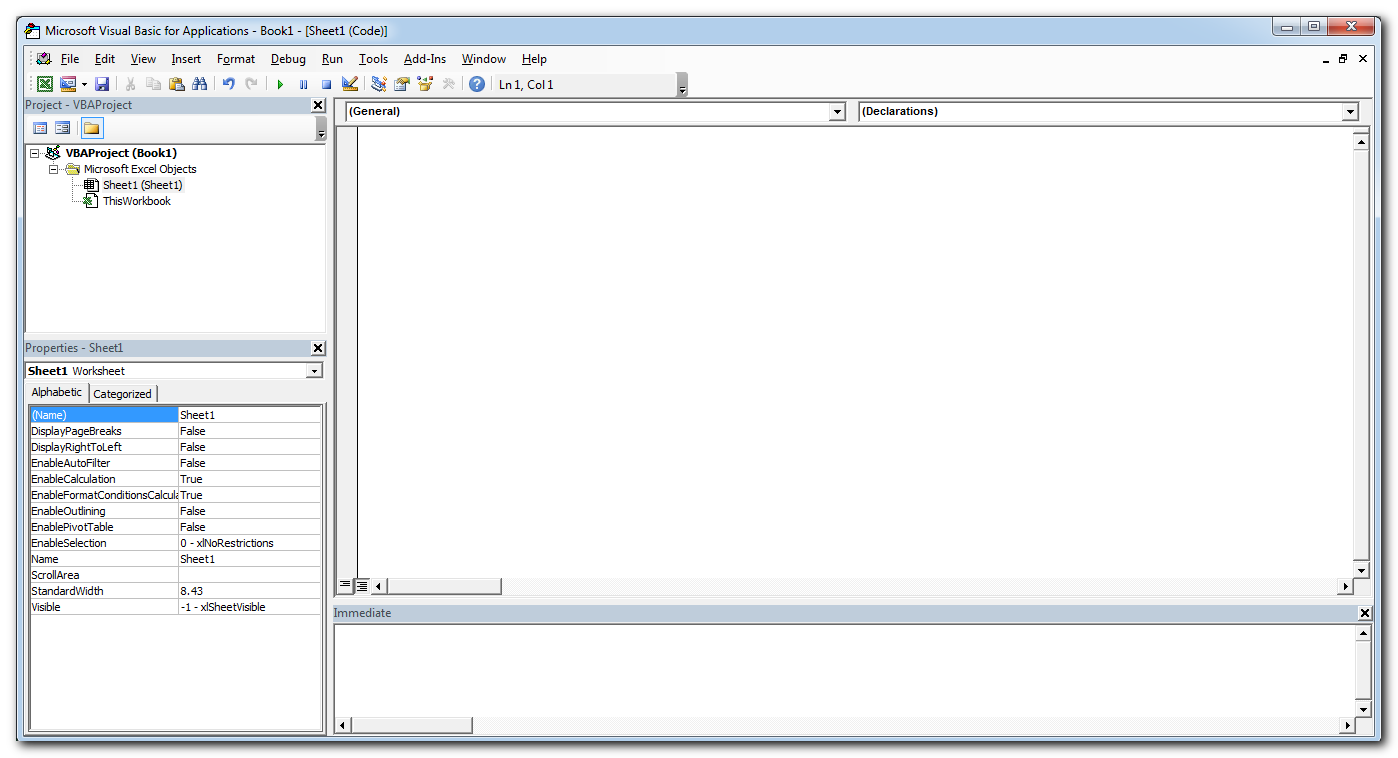
Task: Click the Visible value -1 - xlSheetVisible
Action: coord(249,607)
